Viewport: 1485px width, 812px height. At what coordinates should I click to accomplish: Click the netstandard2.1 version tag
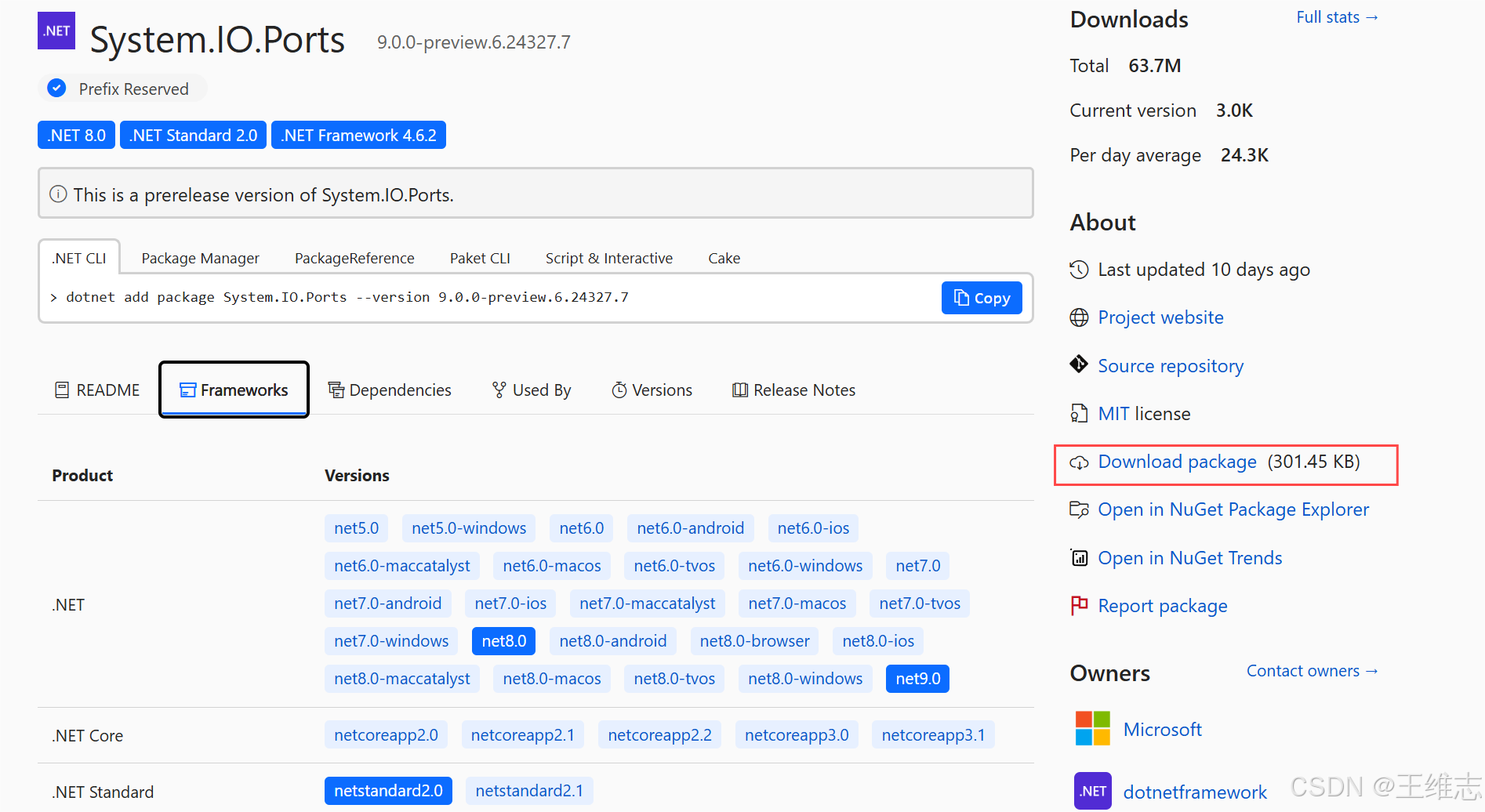529,791
